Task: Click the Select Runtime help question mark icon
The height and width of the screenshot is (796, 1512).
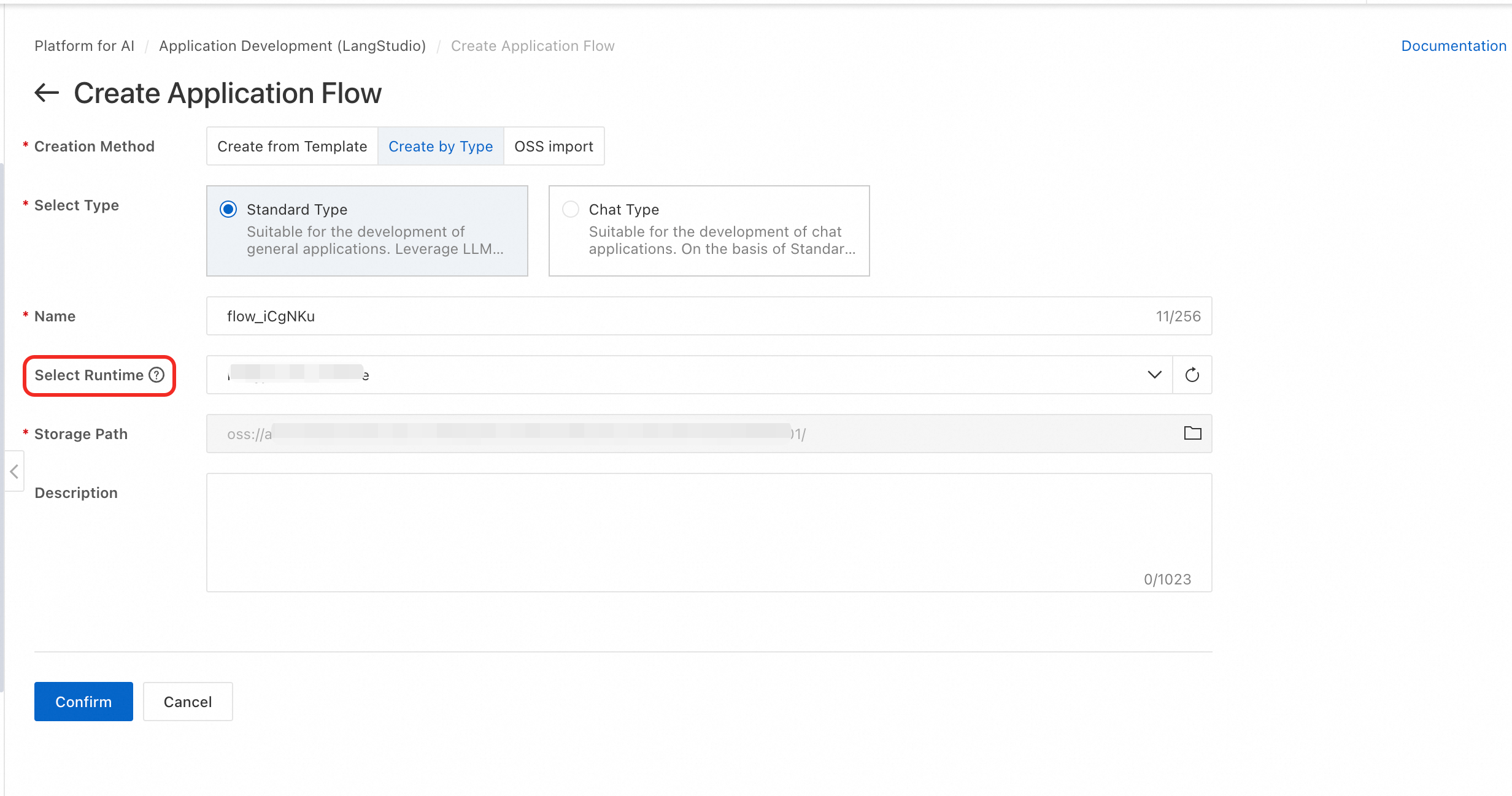Action: click(157, 375)
